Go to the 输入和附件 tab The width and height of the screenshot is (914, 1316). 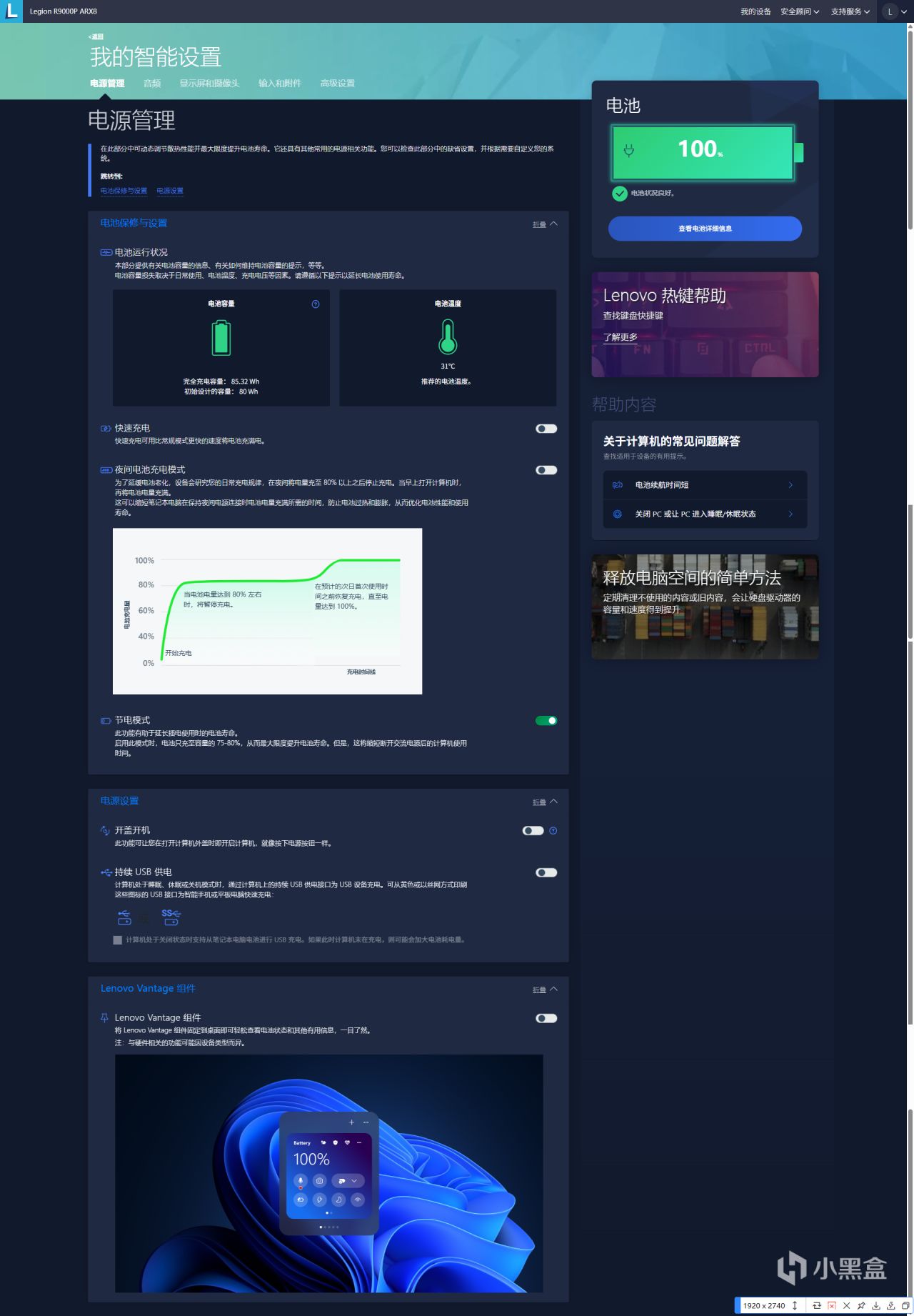tap(280, 84)
